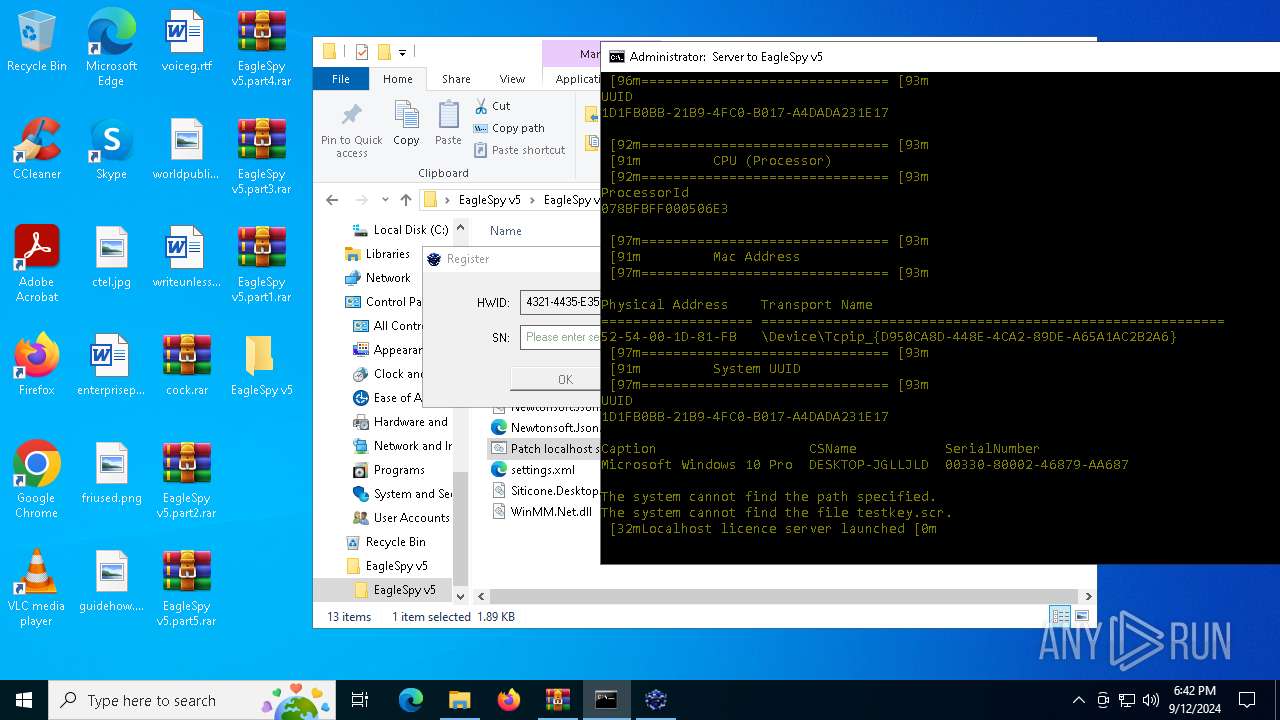The width and height of the screenshot is (1280, 720).
Task: Launch Firefox from desktop shortcut
Action: click(37, 365)
